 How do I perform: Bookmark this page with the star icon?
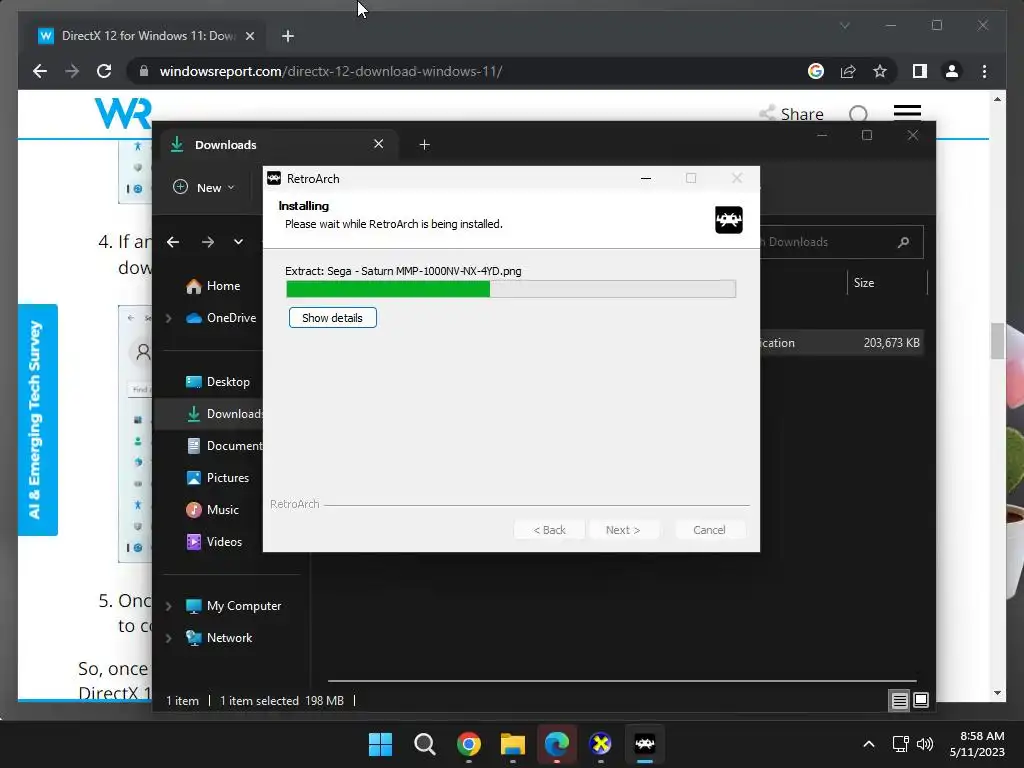click(x=880, y=71)
